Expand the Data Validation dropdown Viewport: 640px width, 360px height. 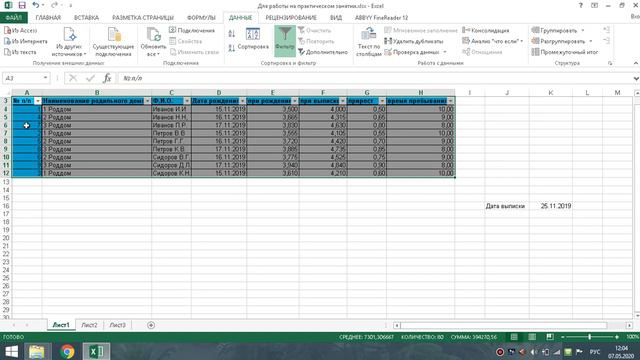[444, 52]
